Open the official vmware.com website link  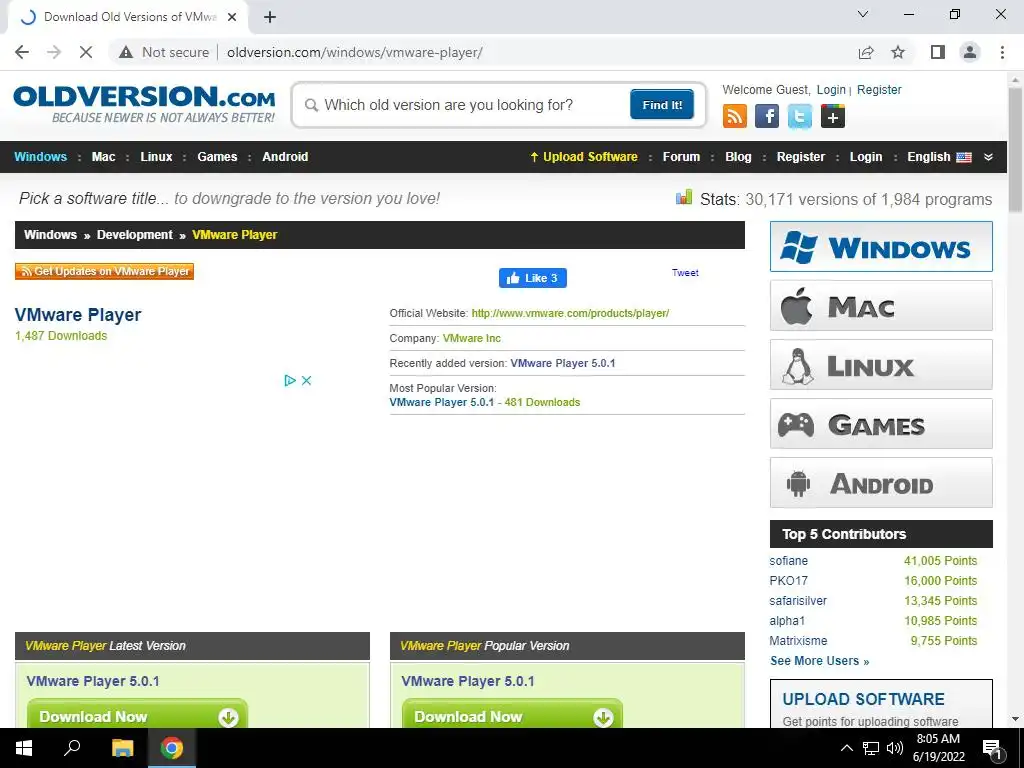(570, 313)
